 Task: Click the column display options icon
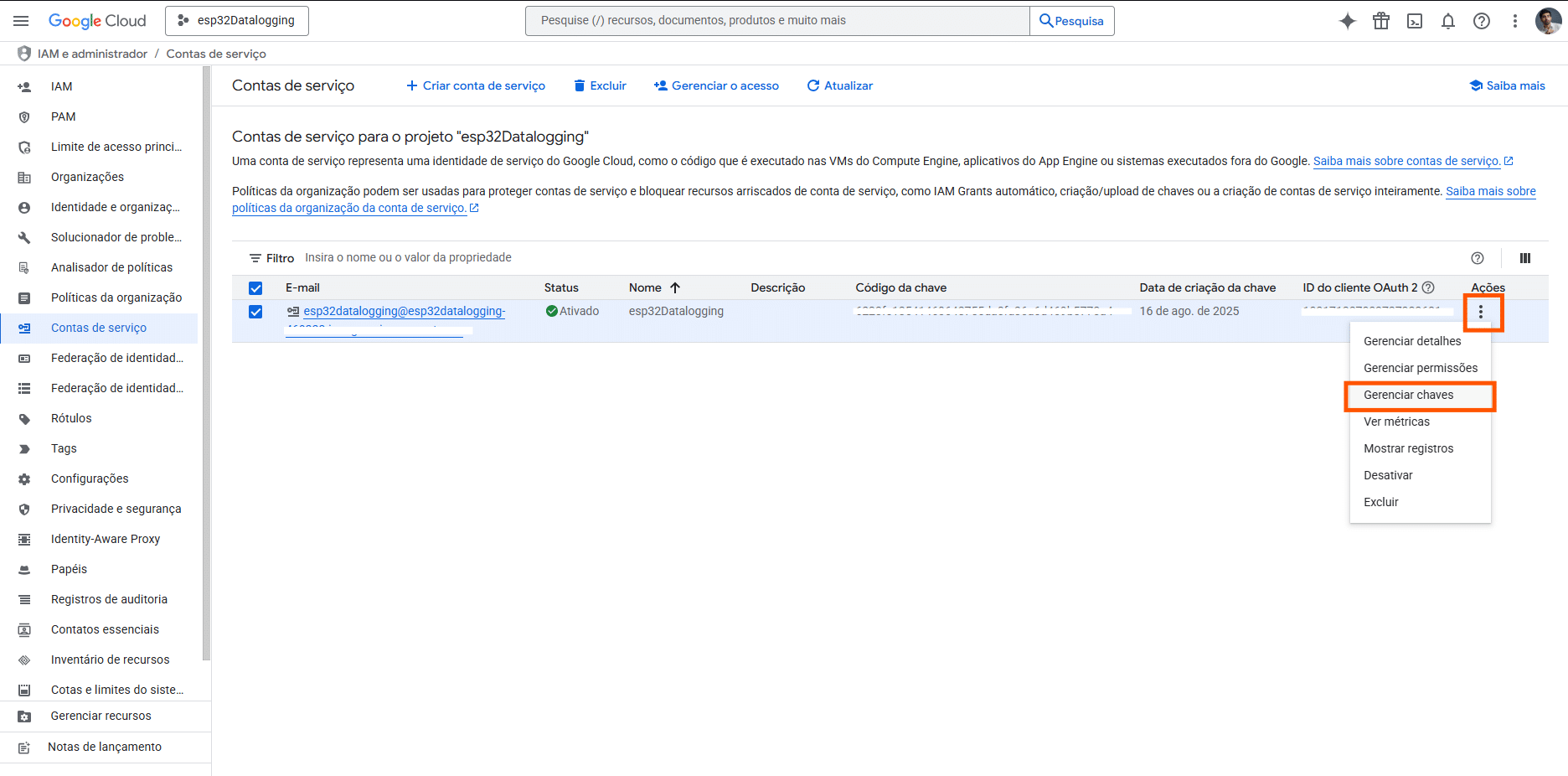click(1524, 258)
